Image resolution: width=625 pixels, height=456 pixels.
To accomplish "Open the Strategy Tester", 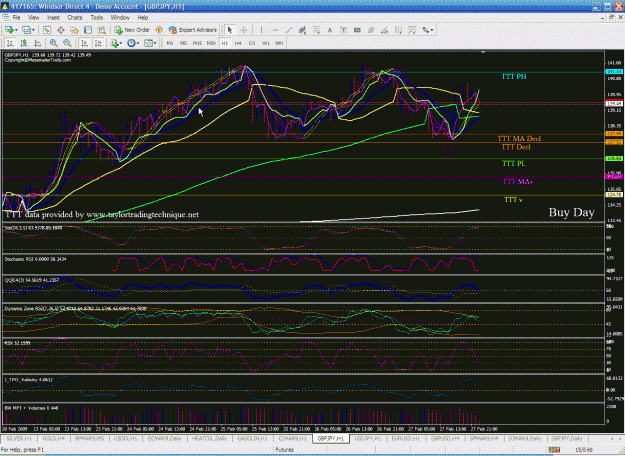I will tap(102, 30).
